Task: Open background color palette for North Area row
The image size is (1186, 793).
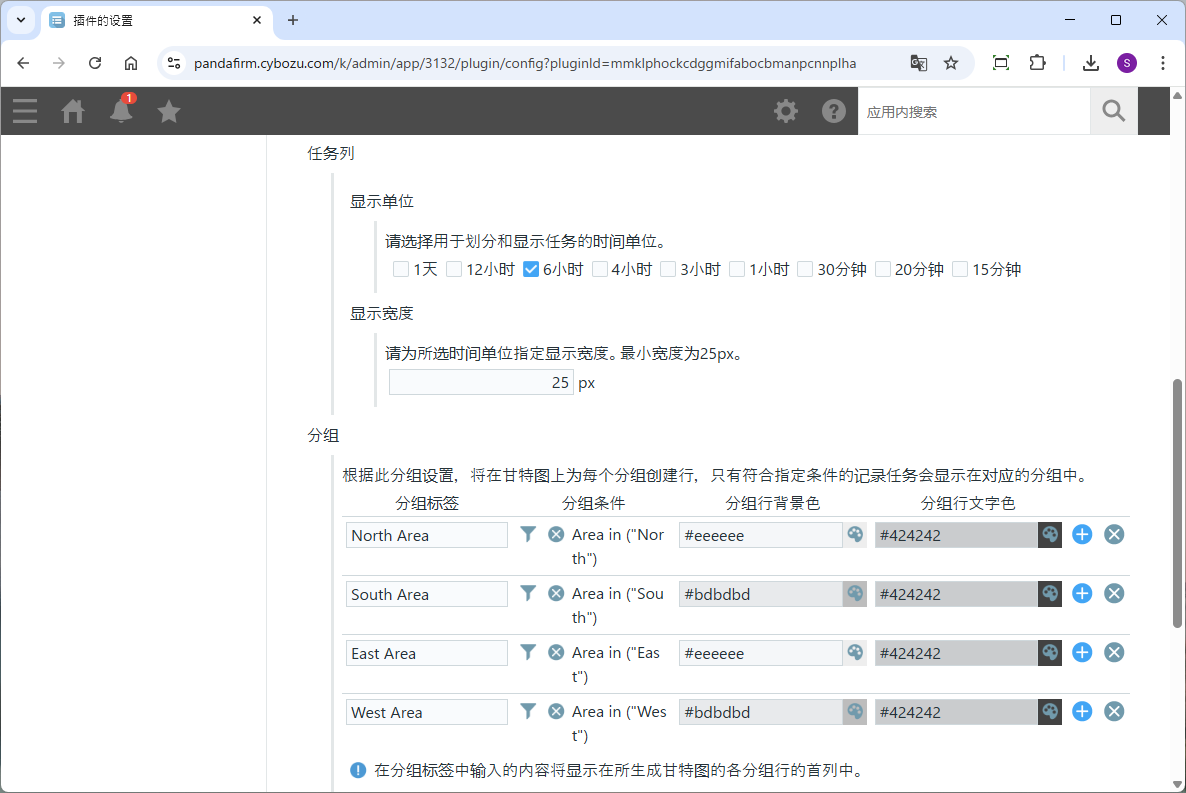Action: pyautogui.click(x=855, y=535)
